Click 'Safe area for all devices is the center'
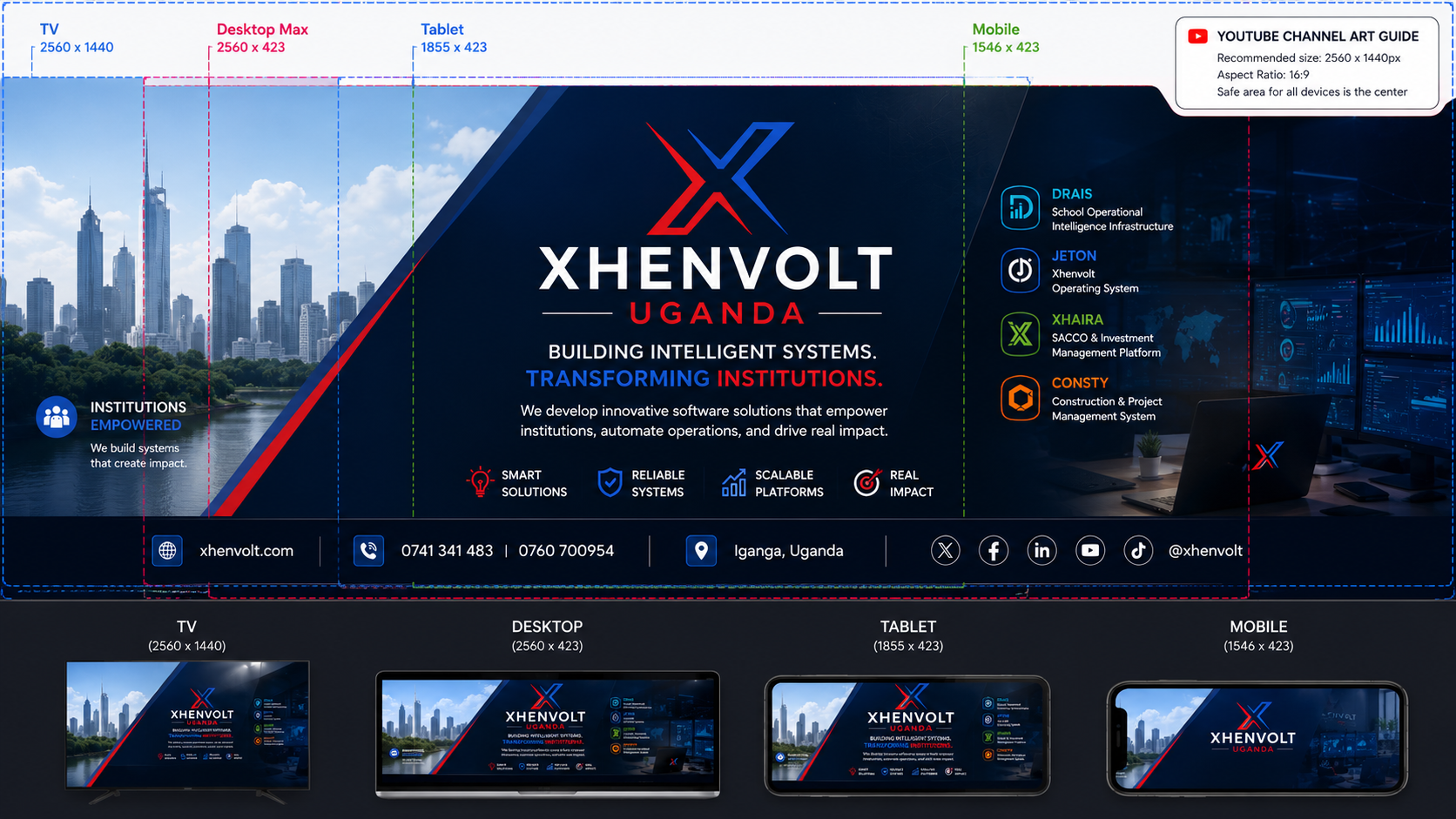 click(1311, 92)
